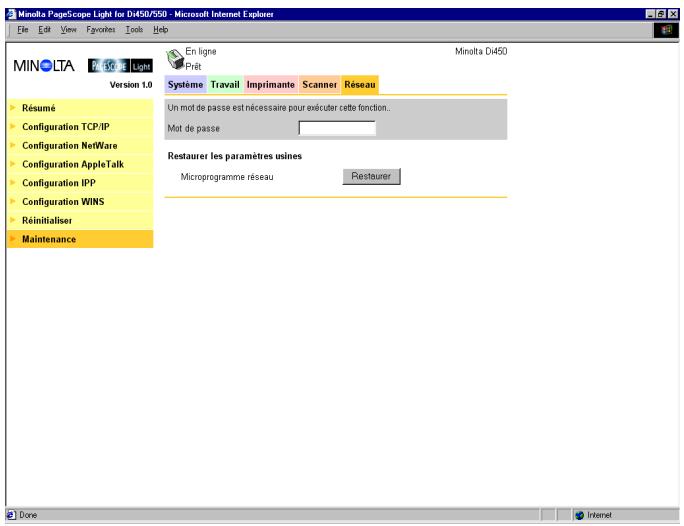Click the Minolta Di450 device name
Screen dimensions: 684x526
coord(481,51)
